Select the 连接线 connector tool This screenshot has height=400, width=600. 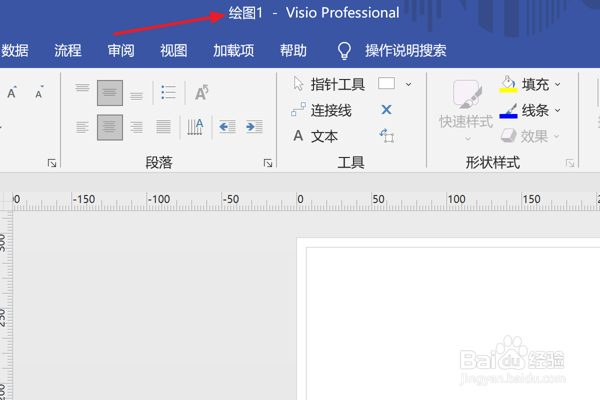[321, 110]
